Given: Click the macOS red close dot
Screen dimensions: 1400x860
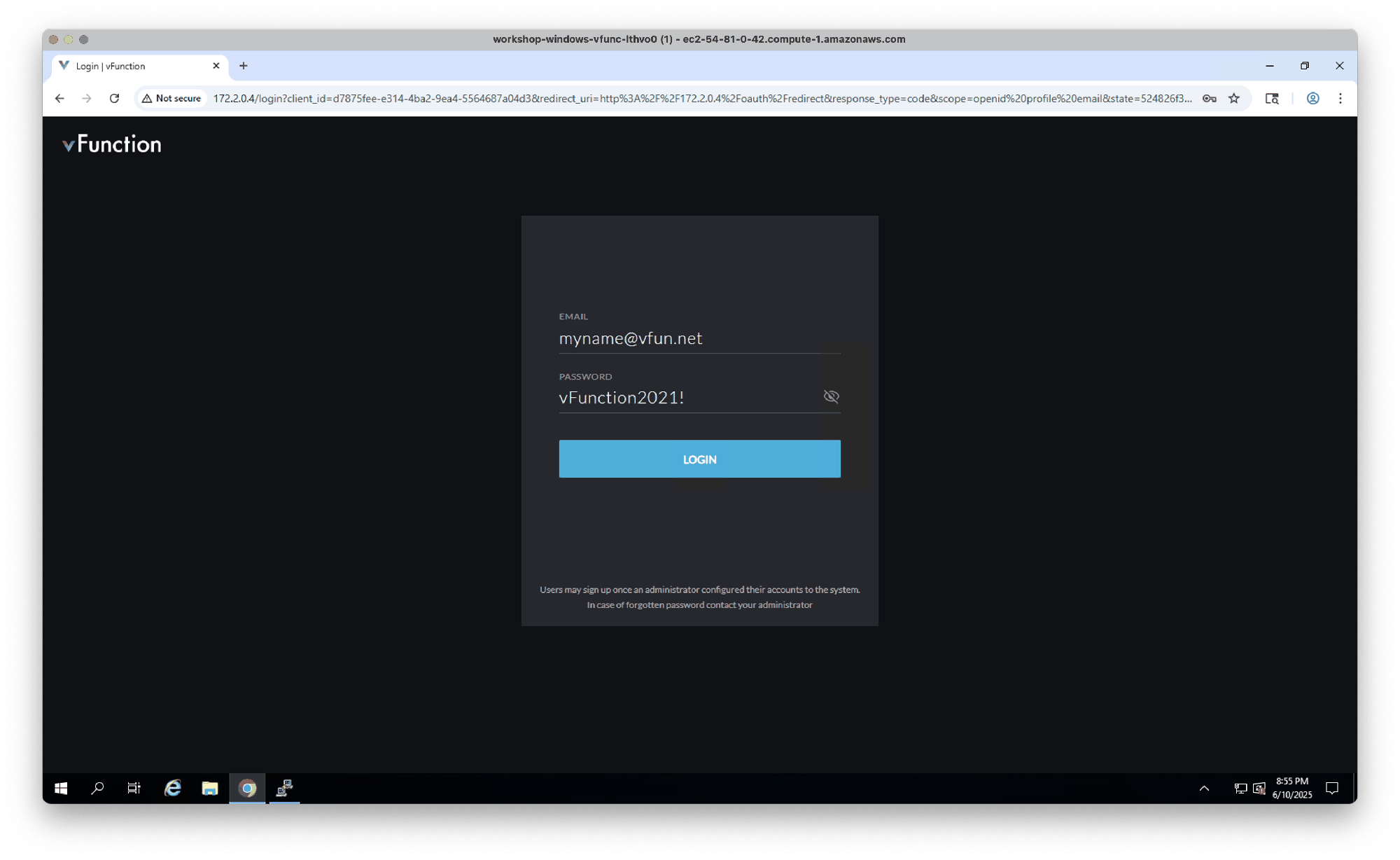Looking at the screenshot, I should pos(54,39).
